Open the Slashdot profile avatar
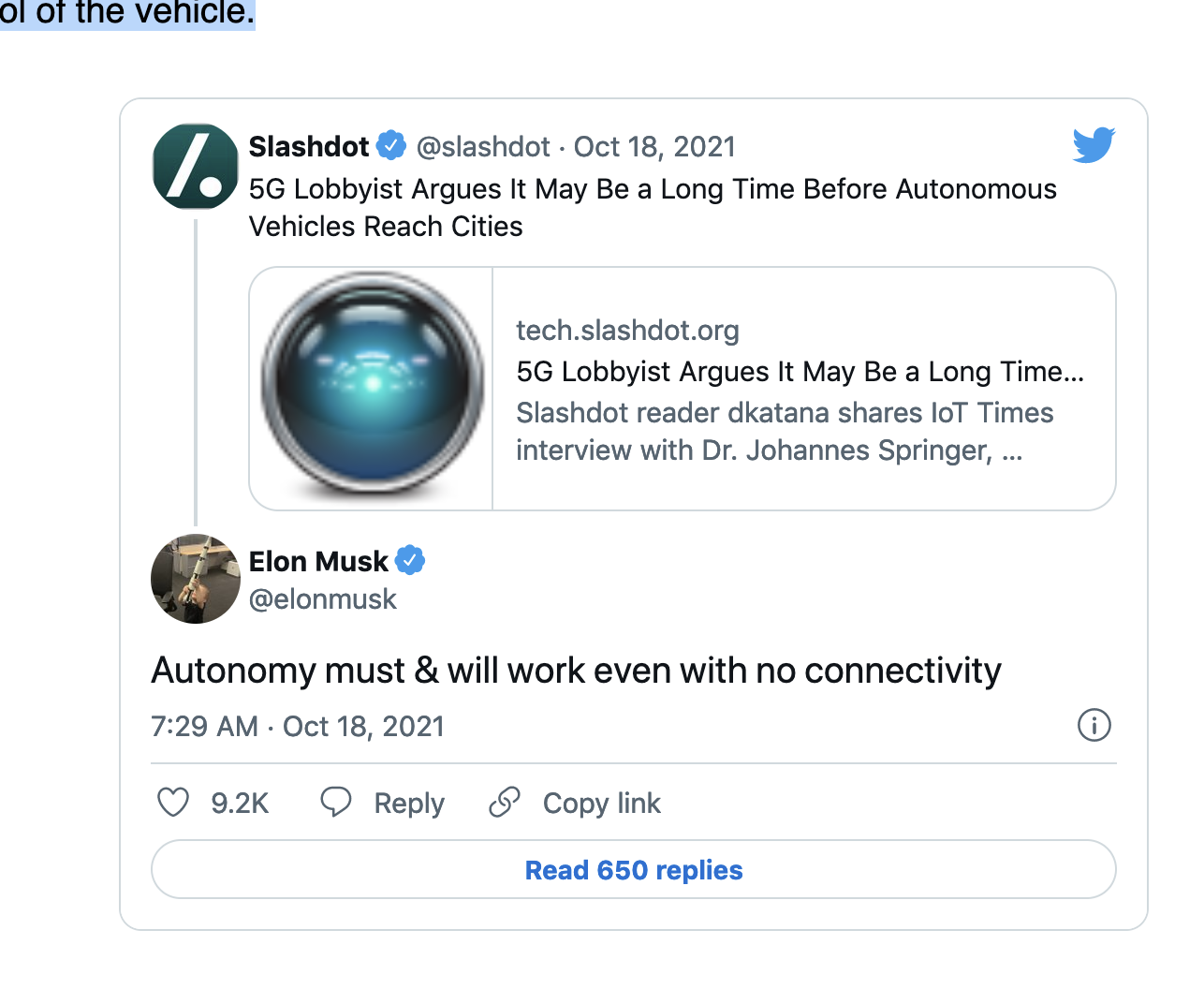 pos(195,167)
